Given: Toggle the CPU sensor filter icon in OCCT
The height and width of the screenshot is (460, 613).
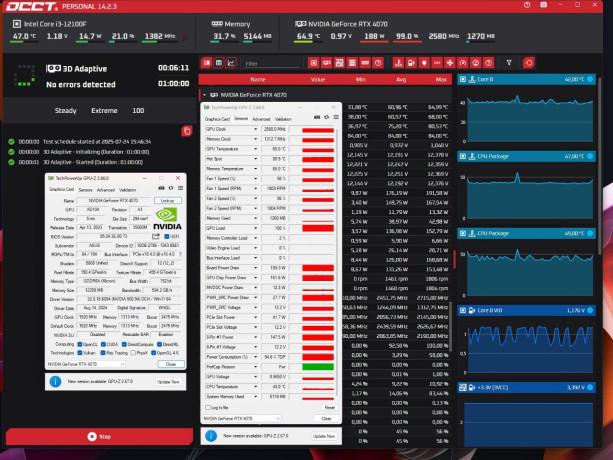Looking at the screenshot, I should coord(314,63).
